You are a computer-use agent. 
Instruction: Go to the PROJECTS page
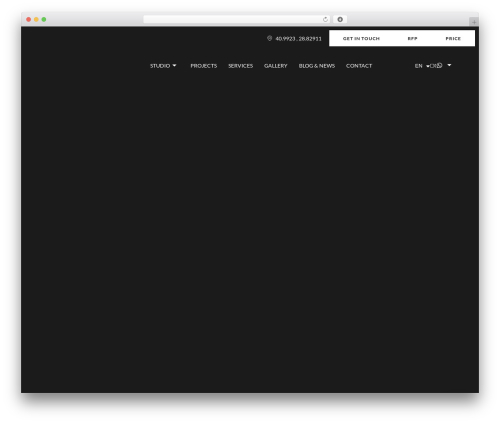tap(204, 66)
